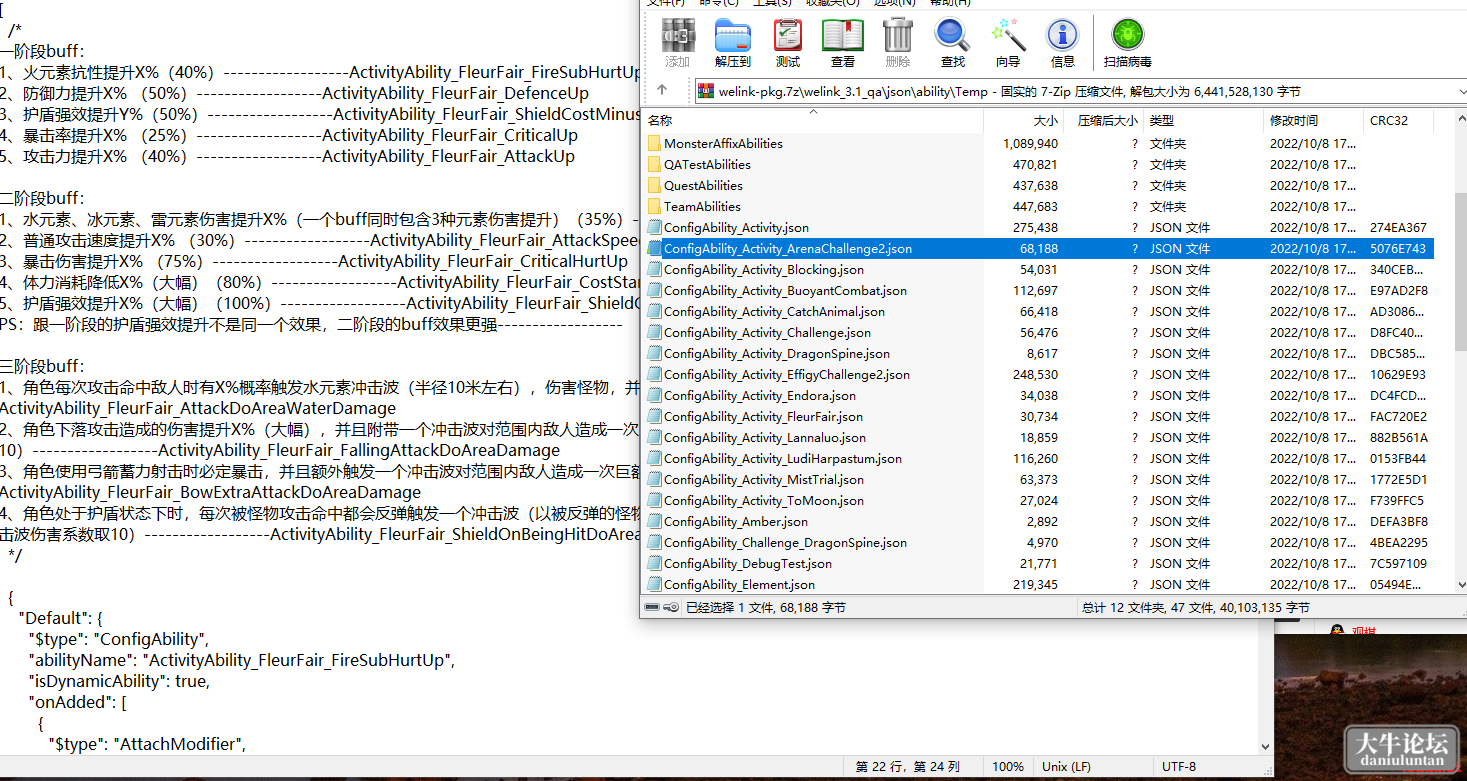Viewport: 1467px width, 781px height.
Task: Click the UTF-8 encoding status field
Action: coord(1178,766)
